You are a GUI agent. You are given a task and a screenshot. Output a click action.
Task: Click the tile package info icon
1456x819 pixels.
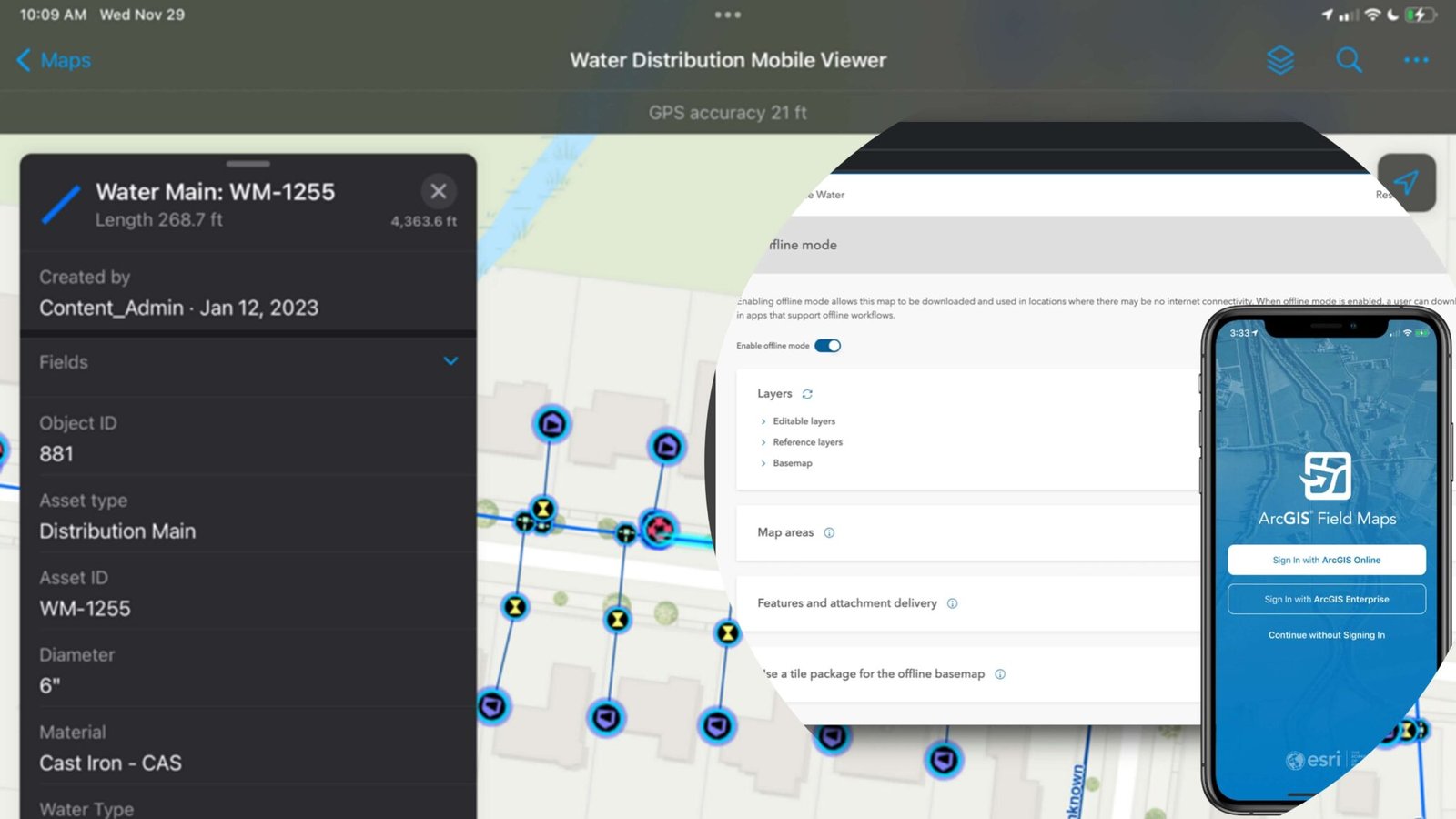click(x=999, y=673)
